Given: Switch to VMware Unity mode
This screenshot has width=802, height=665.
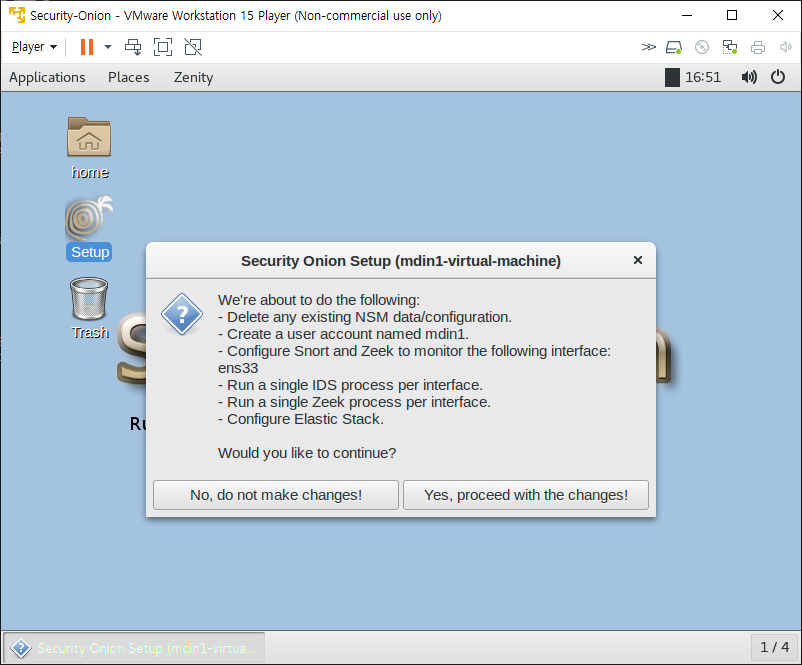Looking at the screenshot, I should [193, 47].
